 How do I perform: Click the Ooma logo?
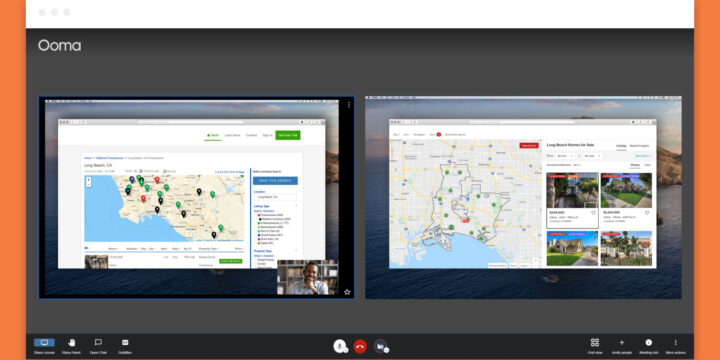[x=59, y=45]
